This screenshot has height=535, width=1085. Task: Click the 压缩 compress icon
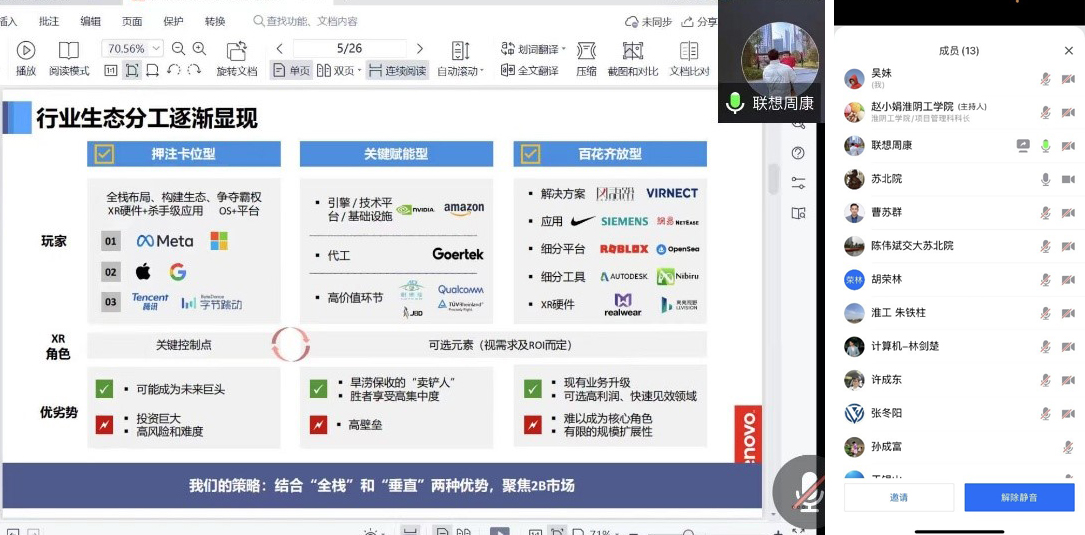pos(586,51)
